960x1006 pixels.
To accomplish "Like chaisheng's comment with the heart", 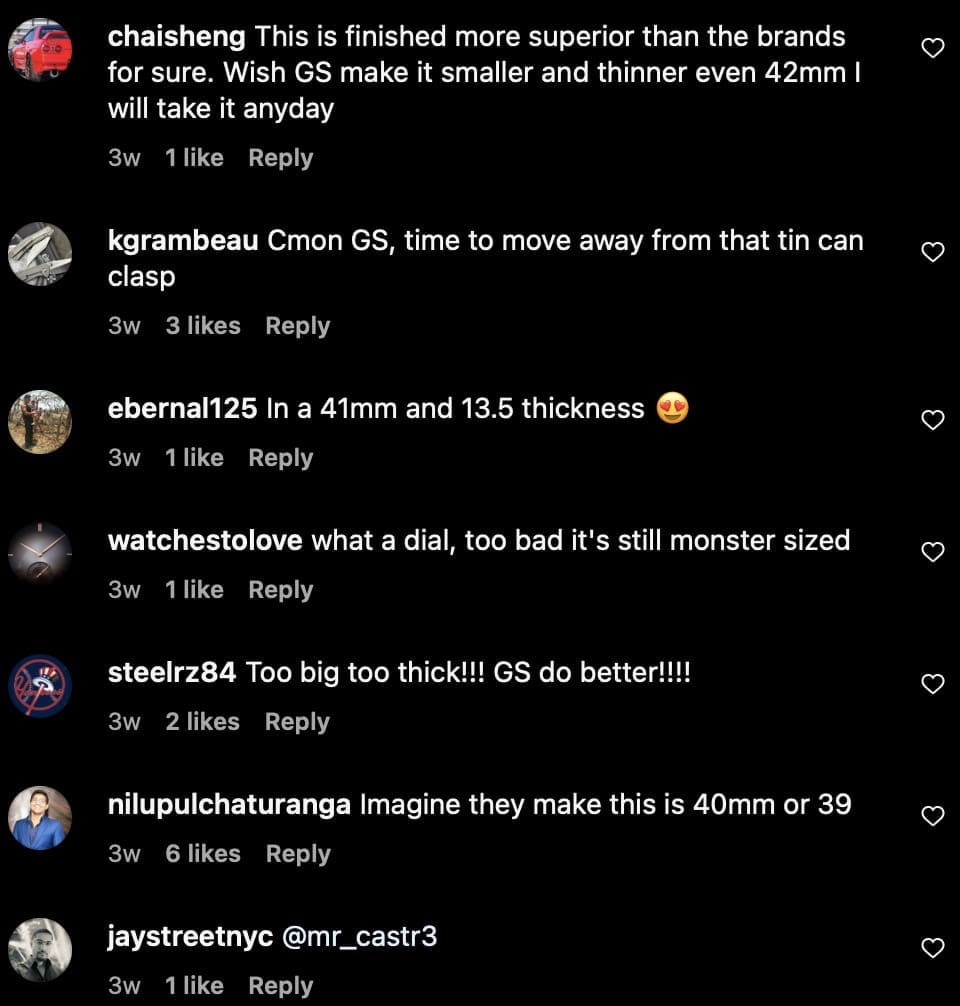I will [x=932, y=48].
